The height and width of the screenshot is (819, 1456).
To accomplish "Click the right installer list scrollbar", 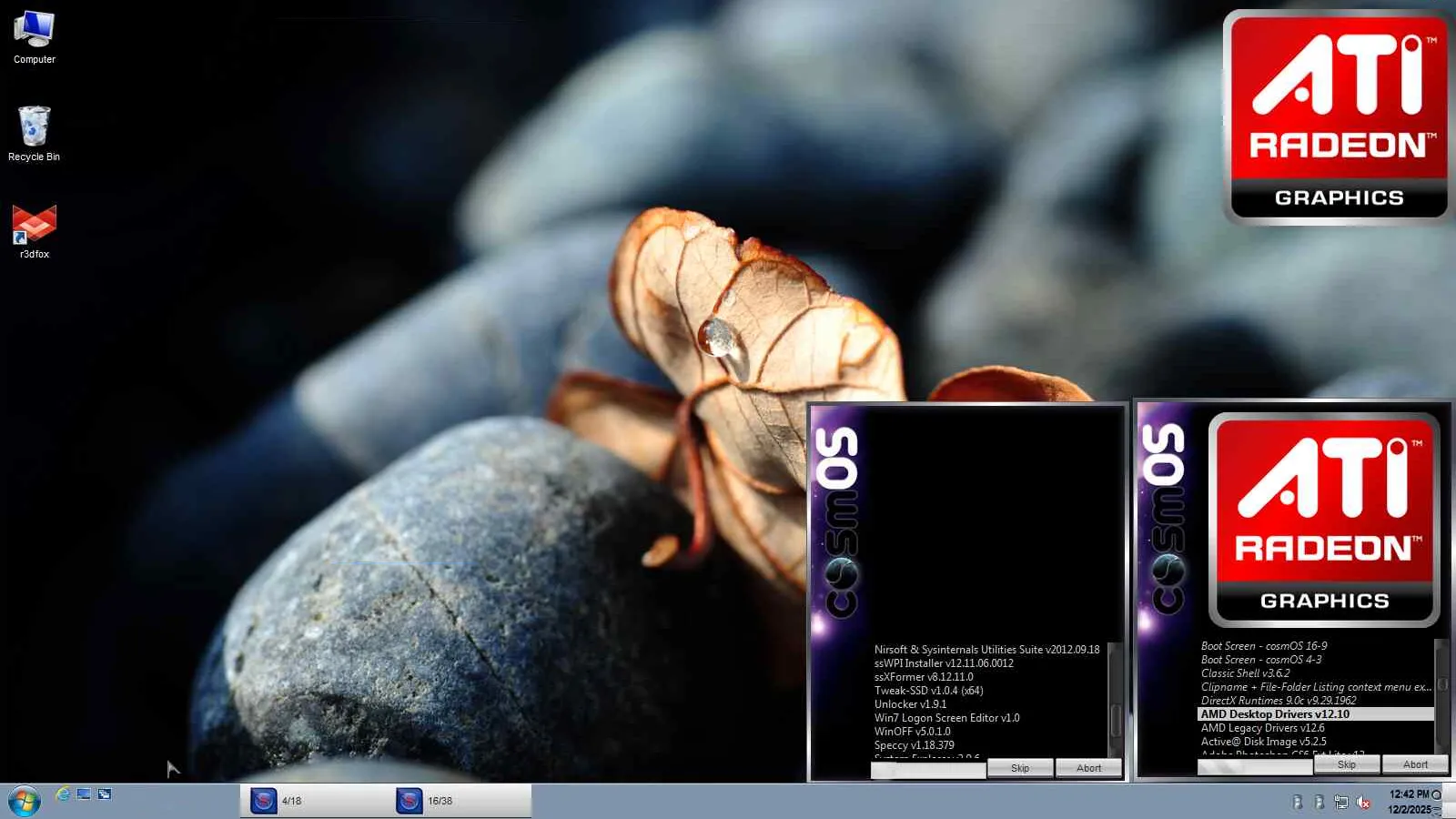I will click(1441, 697).
